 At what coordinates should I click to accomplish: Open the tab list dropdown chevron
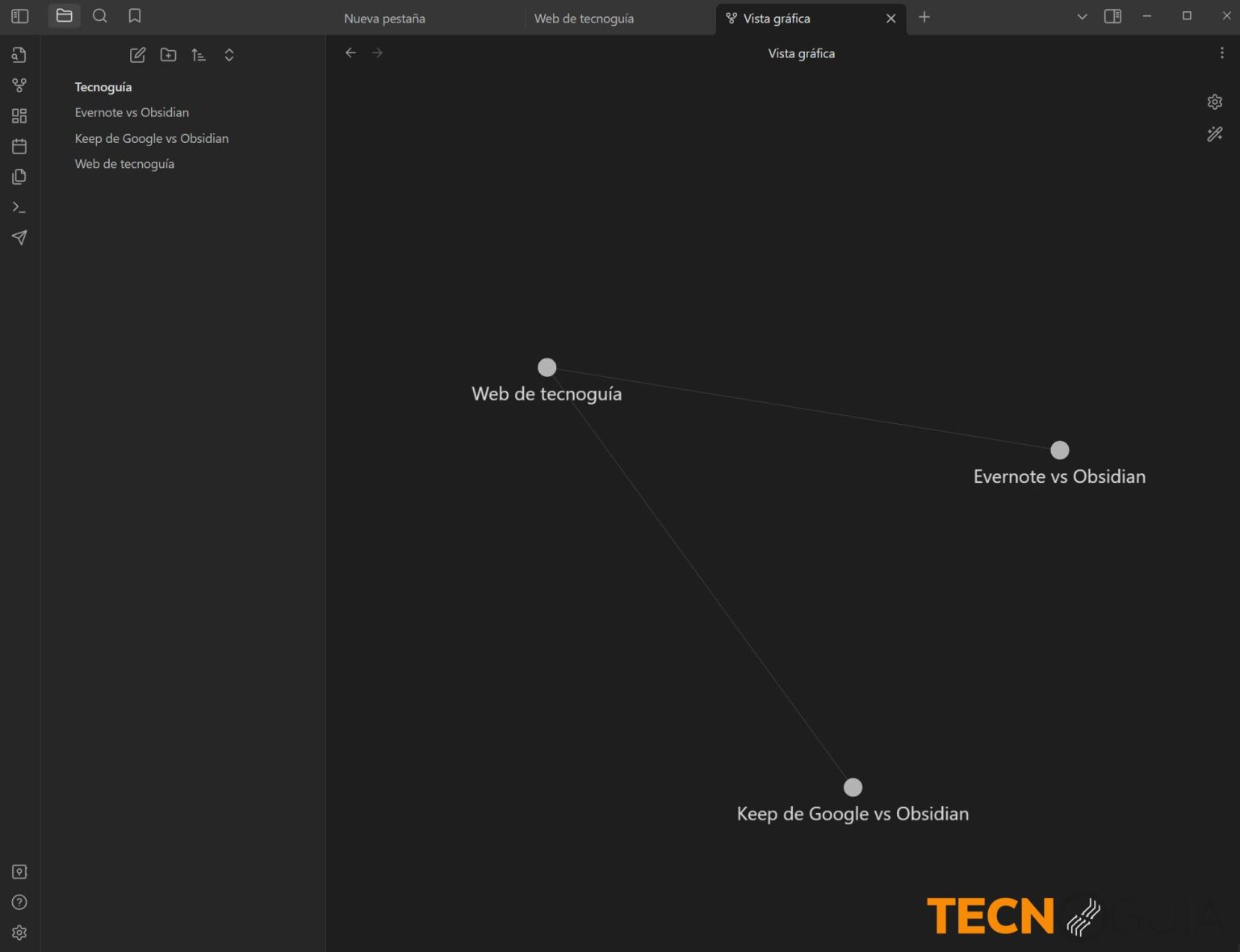pyautogui.click(x=1081, y=16)
